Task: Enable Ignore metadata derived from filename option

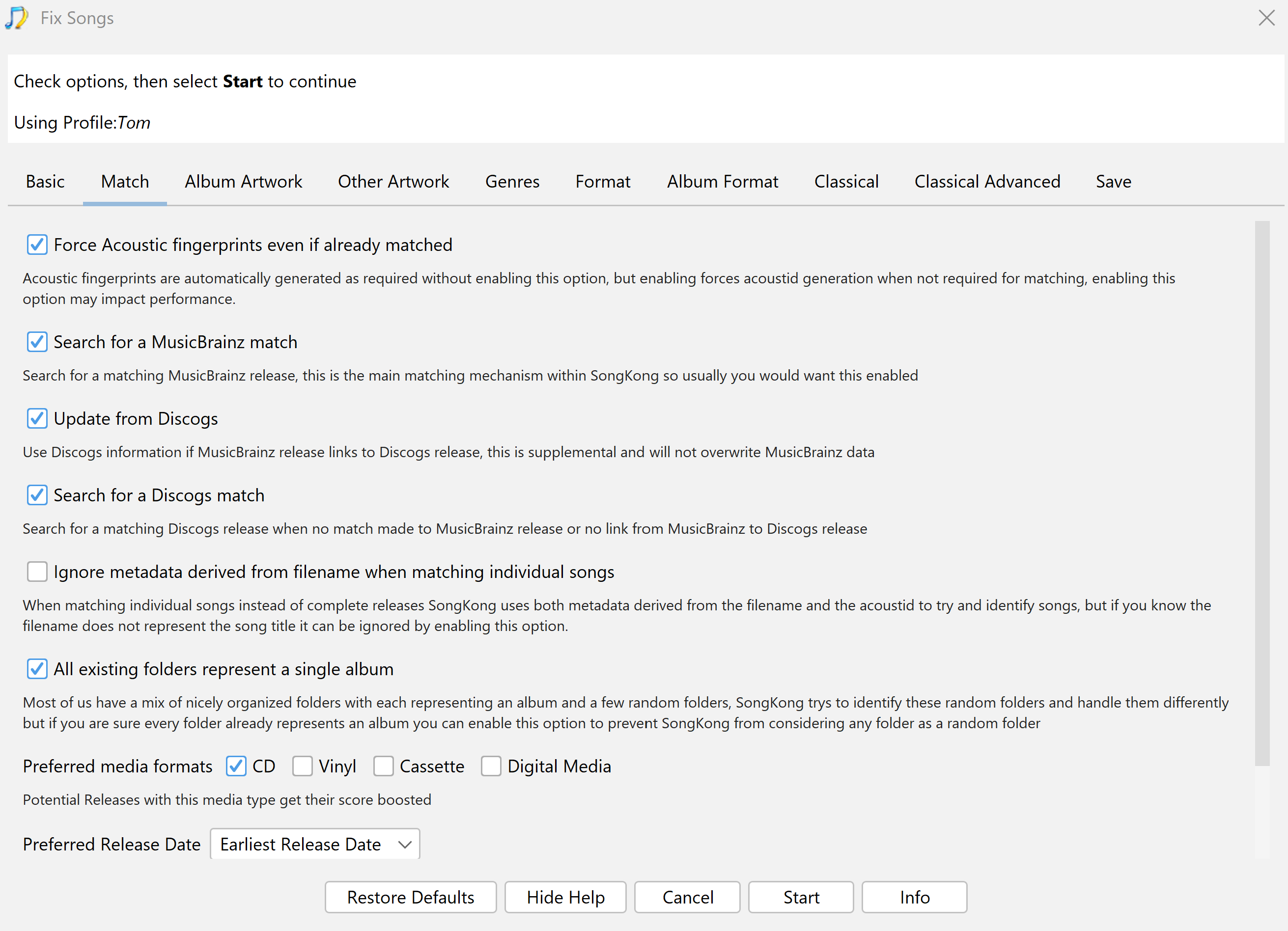Action: 37,572
